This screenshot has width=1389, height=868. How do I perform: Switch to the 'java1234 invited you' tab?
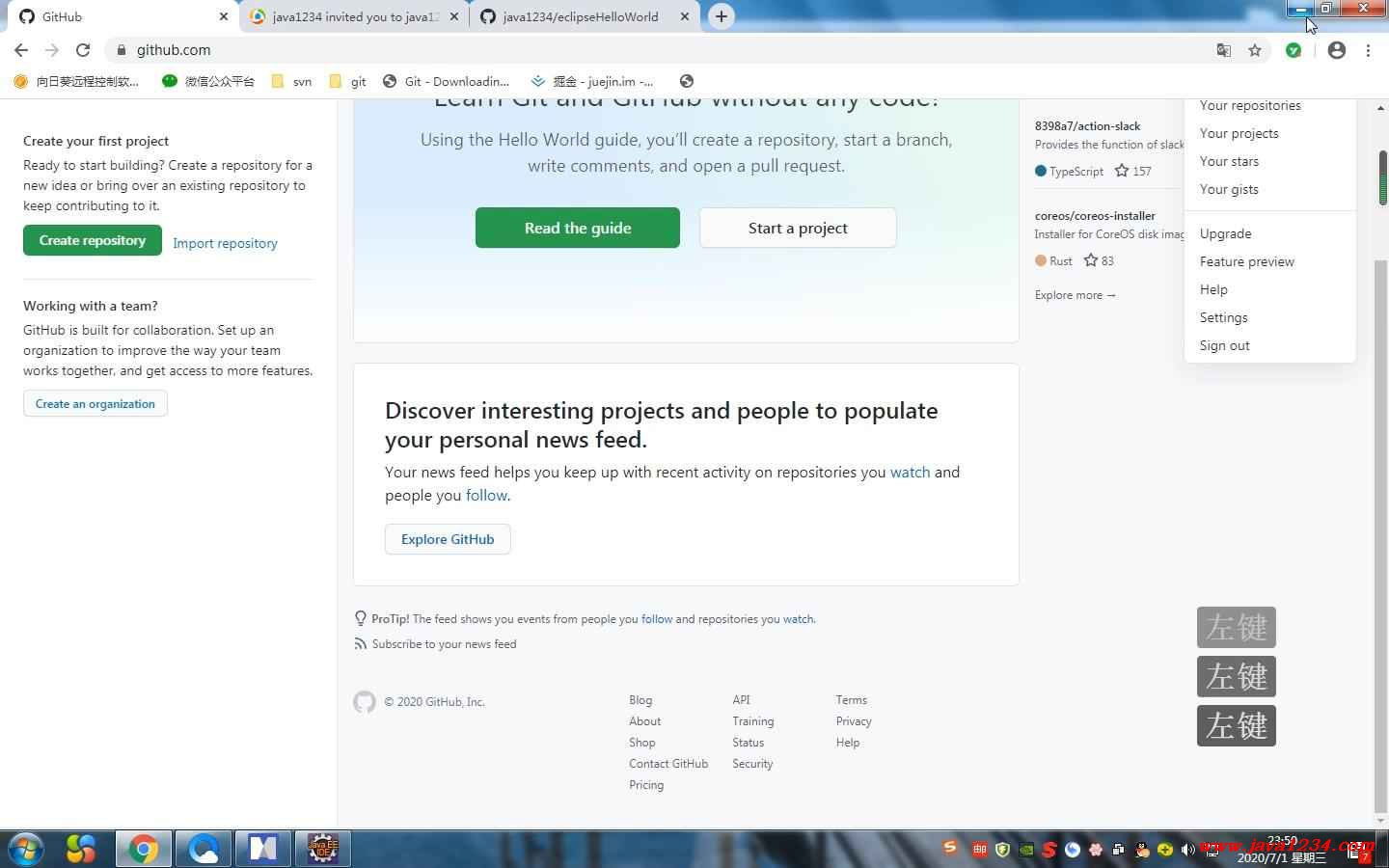[x=353, y=16]
